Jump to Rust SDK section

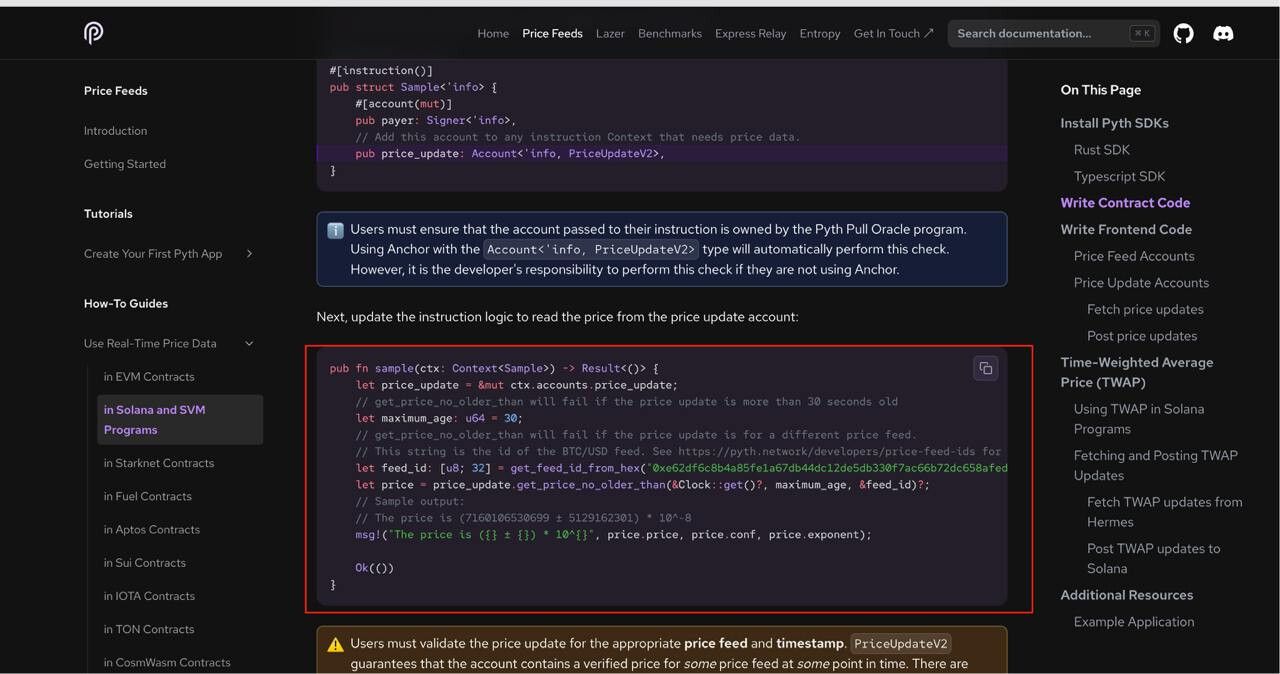point(1102,150)
